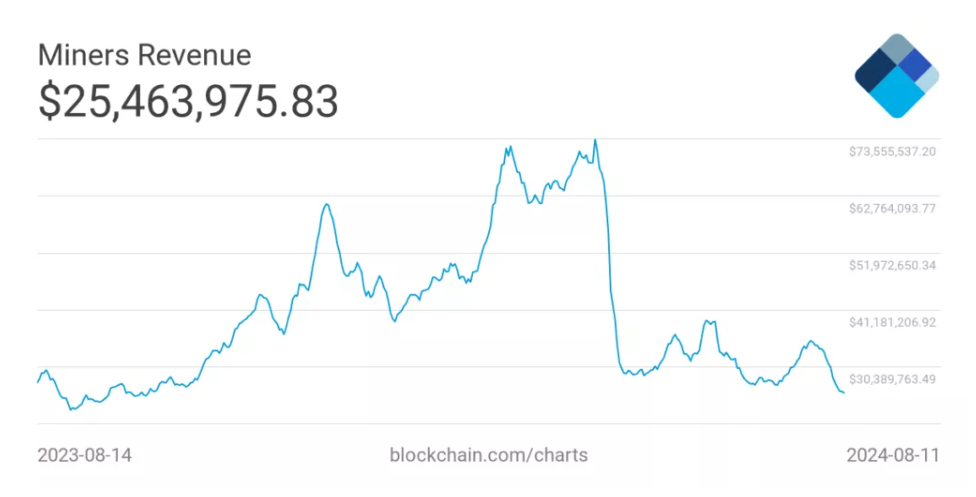The width and height of the screenshot is (976, 497).
Task: Click the pale blue right logo diamond
Action: point(929,79)
